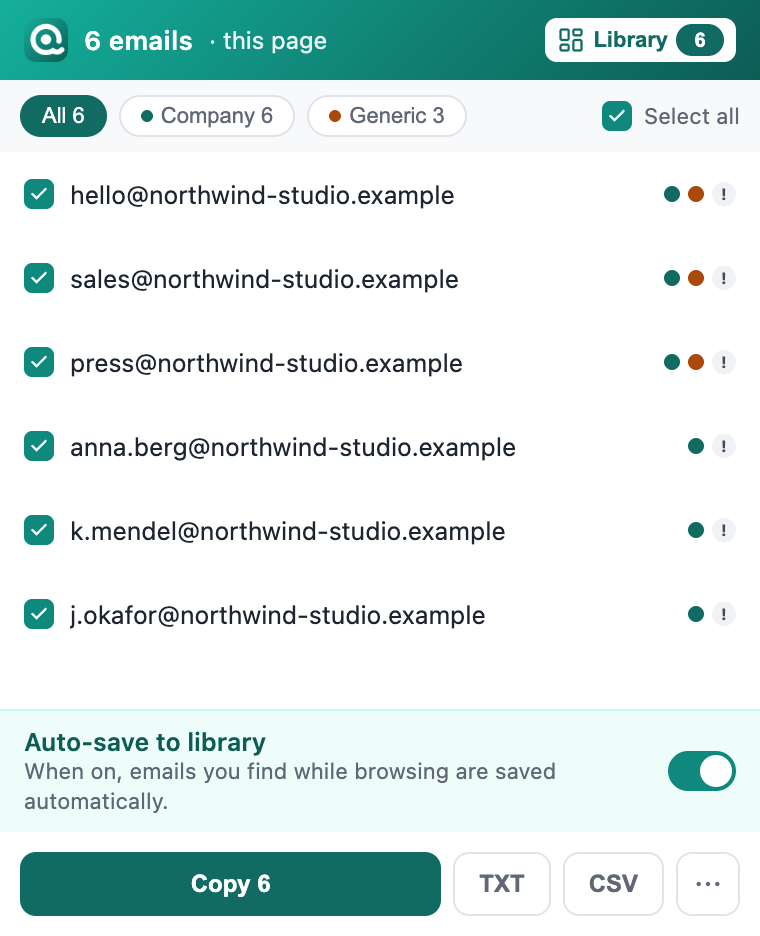Click the orange generic dot on press@ row
The width and height of the screenshot is (760, 936).
click(x=696, y=362)
